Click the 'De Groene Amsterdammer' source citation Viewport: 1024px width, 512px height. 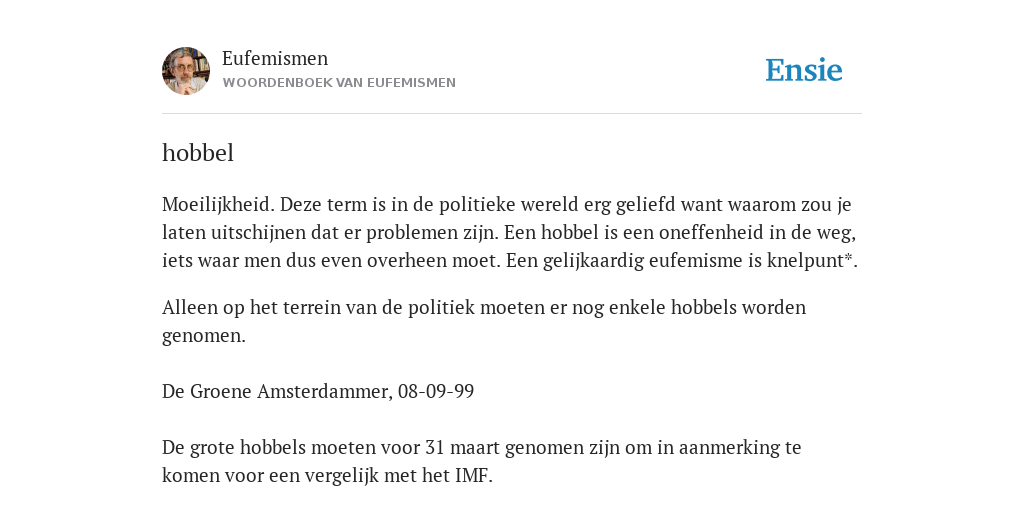(x=277, y=392)
